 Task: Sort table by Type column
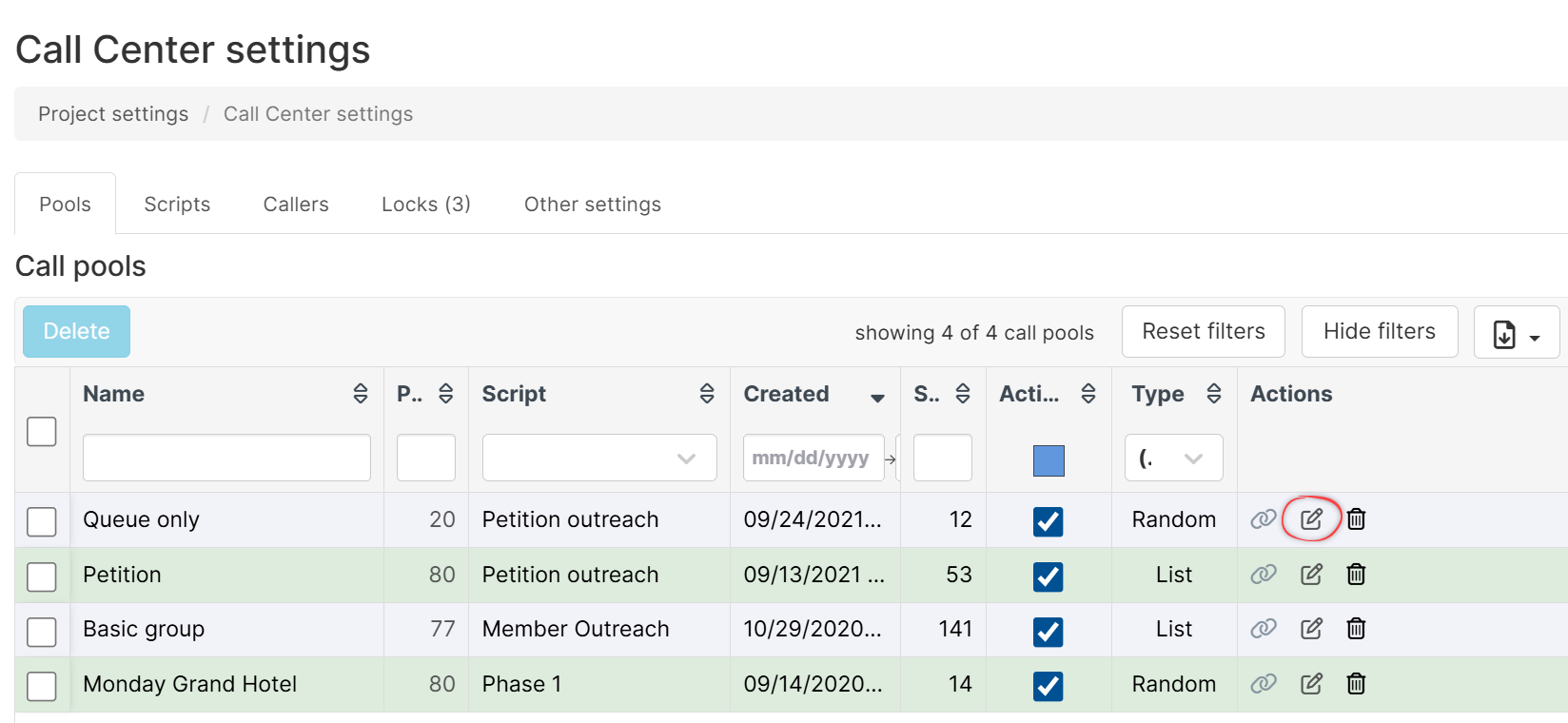(1214, 394)
